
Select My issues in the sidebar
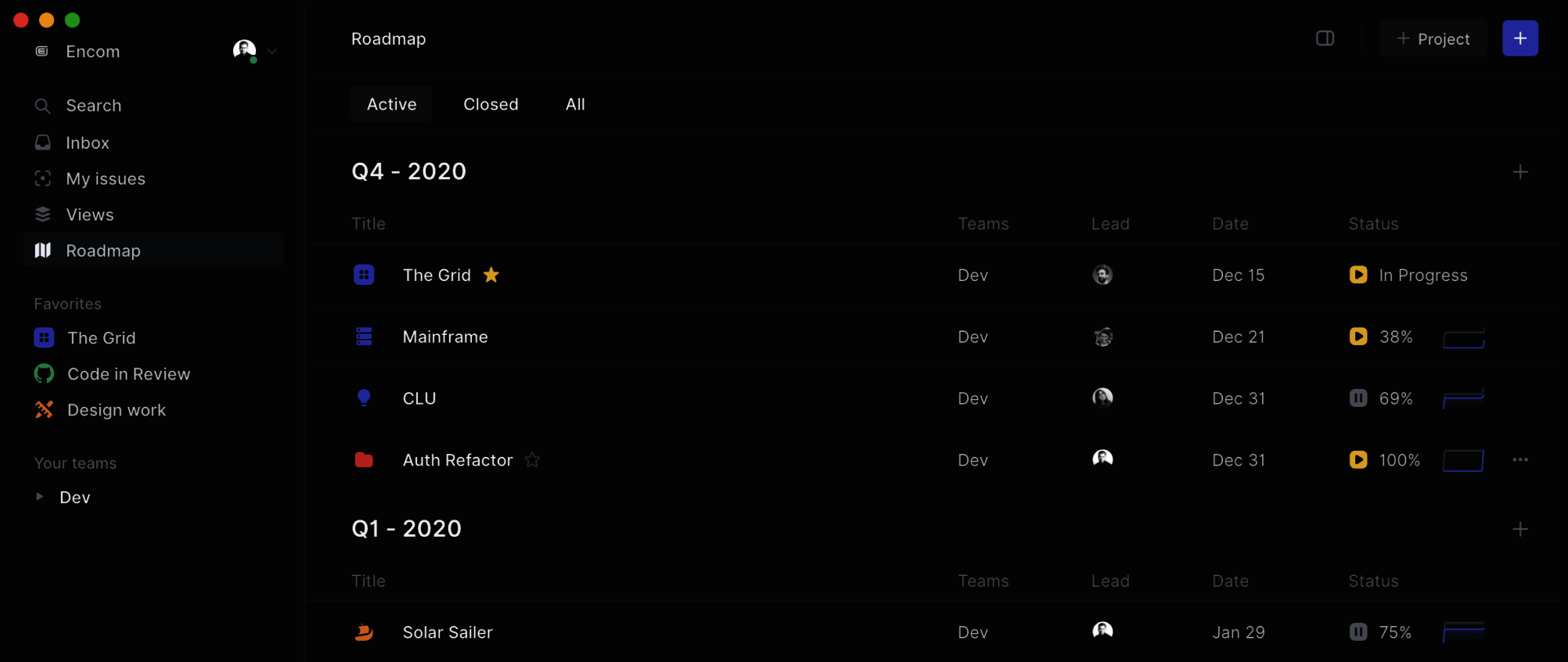coord(106,178)
